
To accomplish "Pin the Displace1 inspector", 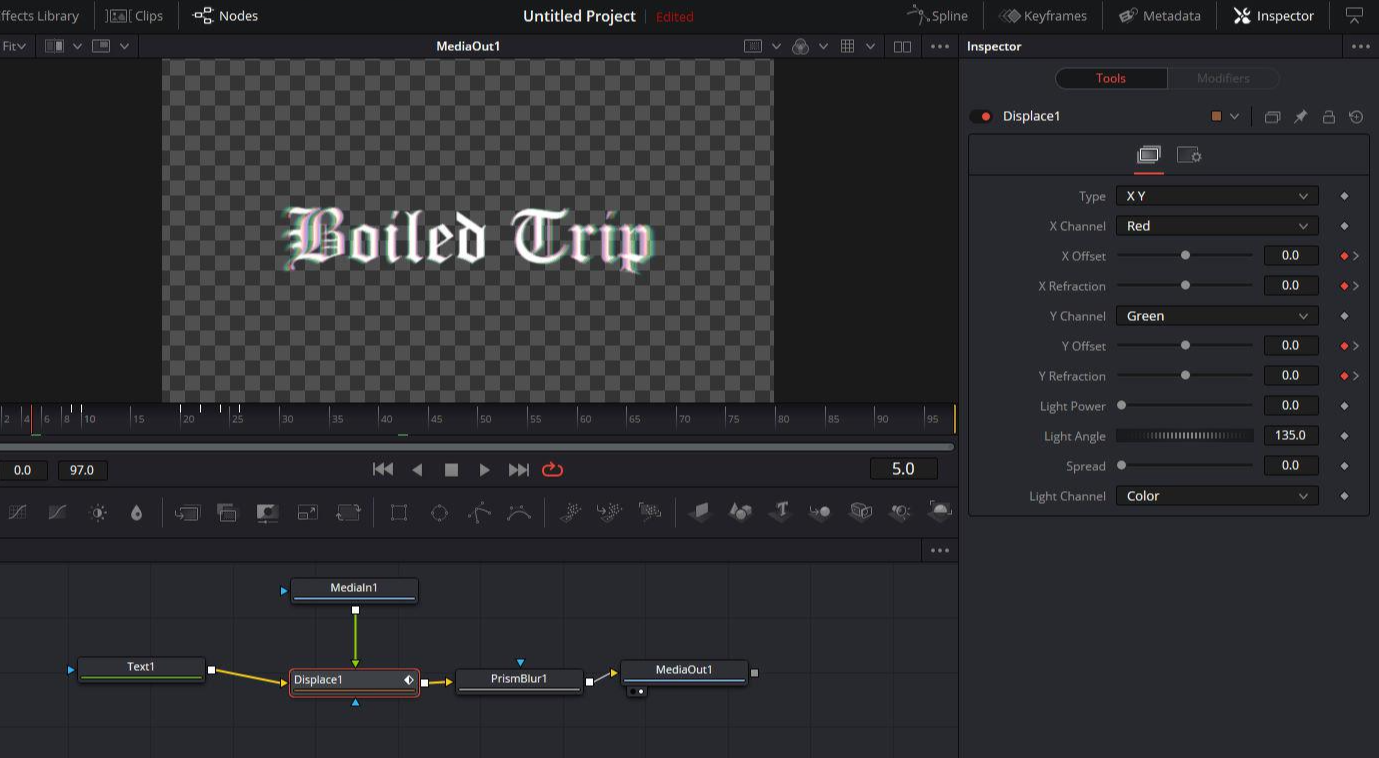I will click(1300, 117).
